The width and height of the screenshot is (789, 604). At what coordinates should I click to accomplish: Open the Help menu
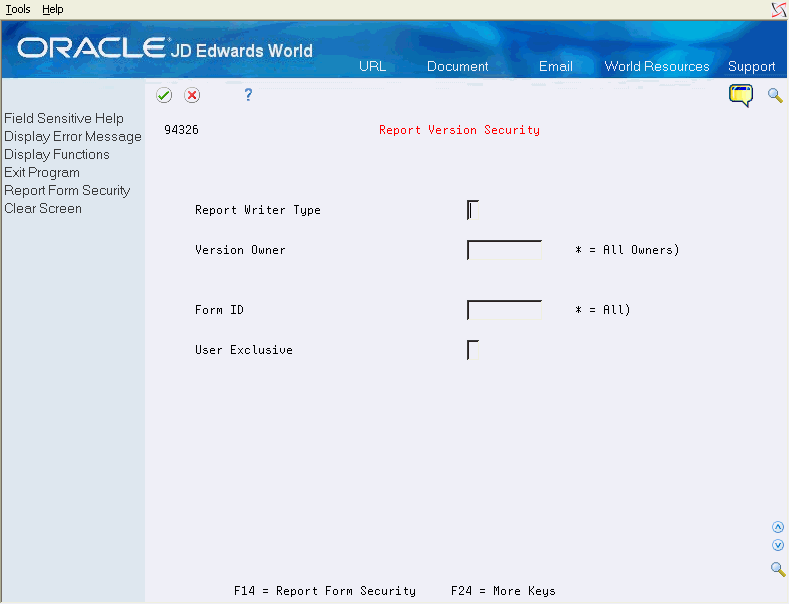coord(52,9)
